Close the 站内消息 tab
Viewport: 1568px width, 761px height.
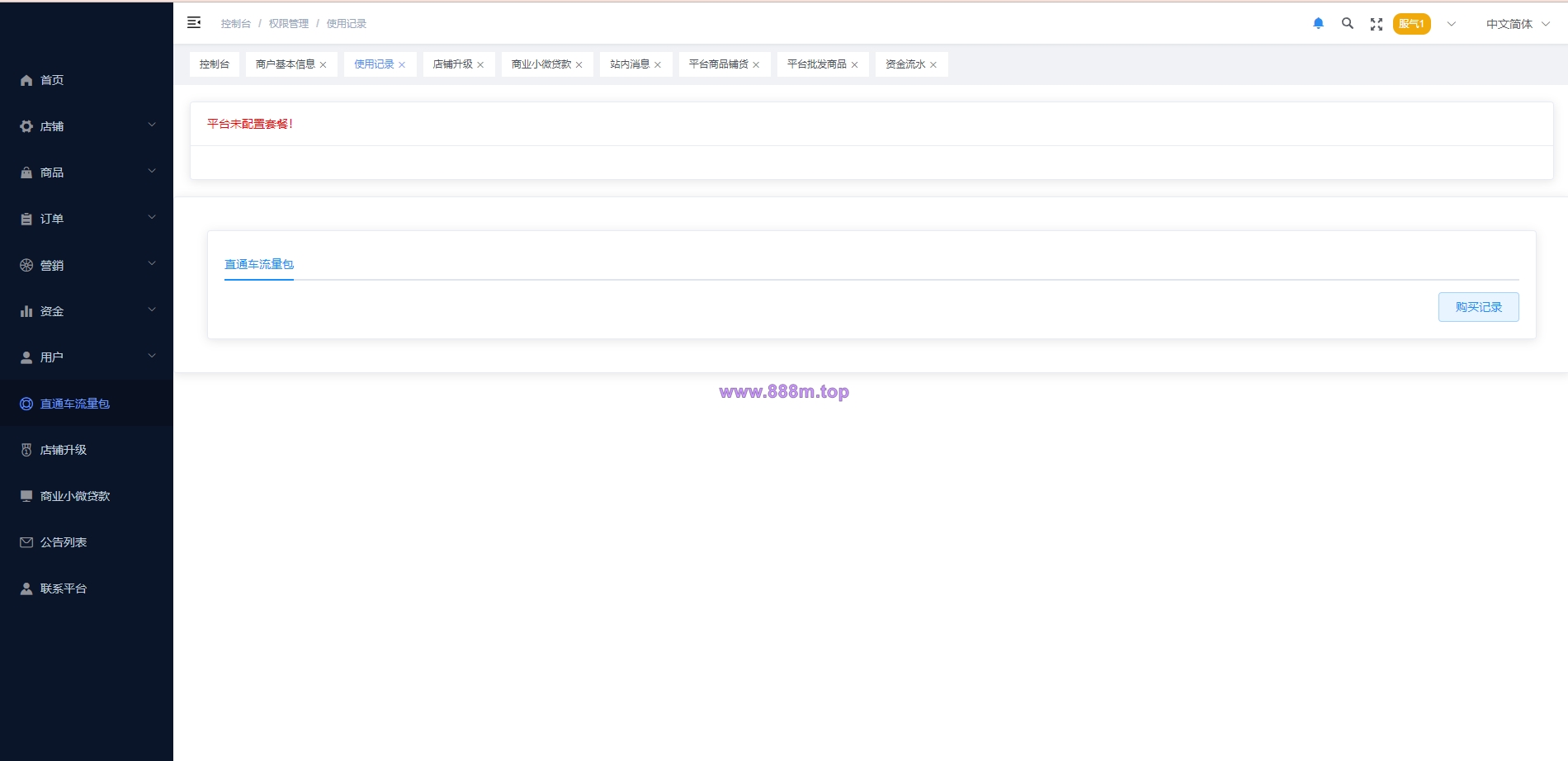pyautogui.click(x=658, y=64)
